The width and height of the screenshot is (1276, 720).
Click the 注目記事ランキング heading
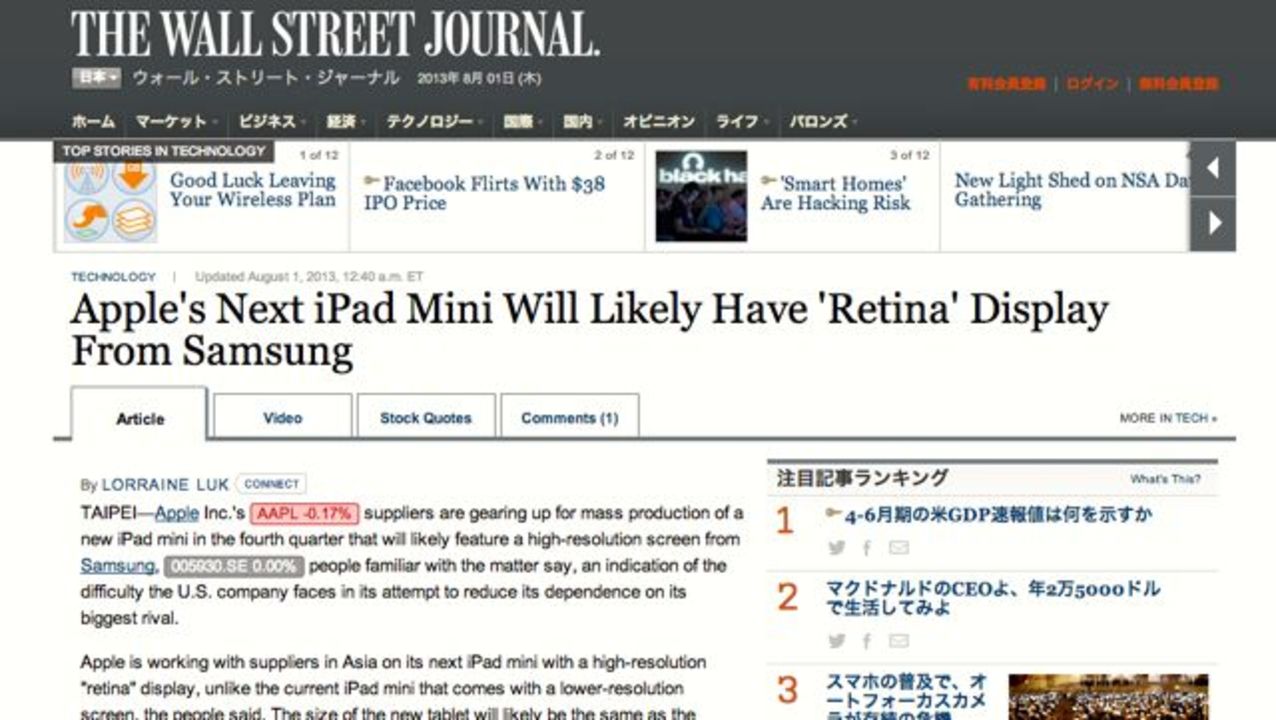coord(862,478)
